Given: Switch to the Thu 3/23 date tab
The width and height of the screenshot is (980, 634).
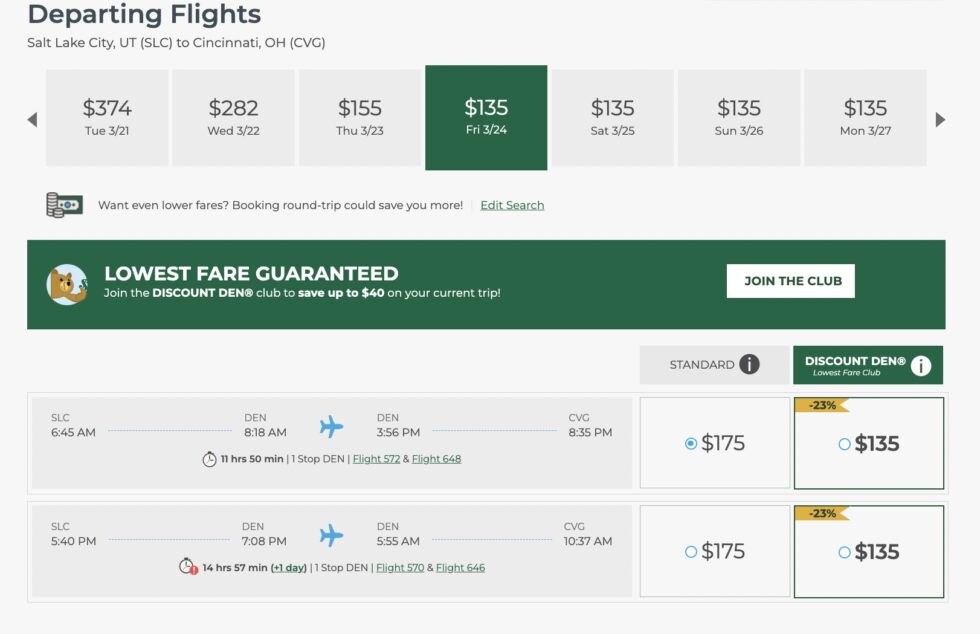Looking at the screenshot, I should point(359,117).
